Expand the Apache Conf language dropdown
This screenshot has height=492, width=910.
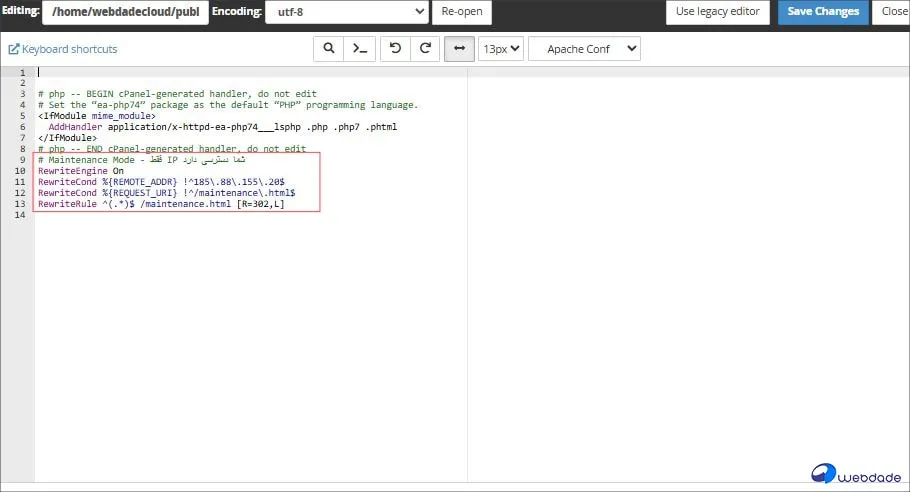[x=584, y=49]
